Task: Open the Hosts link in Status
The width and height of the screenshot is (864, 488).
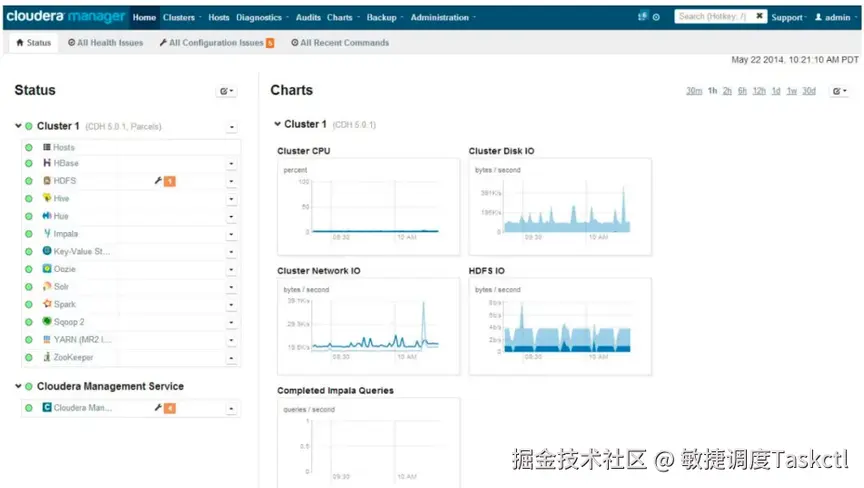Action: (64, 148)
